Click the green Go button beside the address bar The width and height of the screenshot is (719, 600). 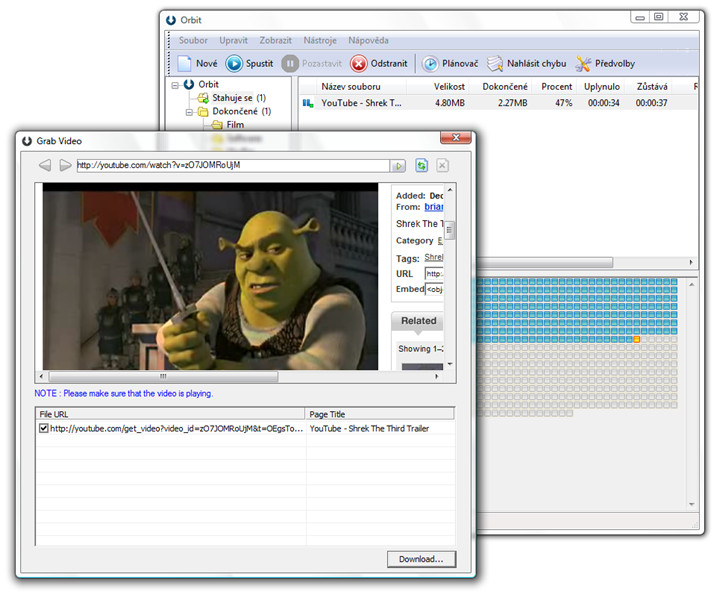(398, 166)
